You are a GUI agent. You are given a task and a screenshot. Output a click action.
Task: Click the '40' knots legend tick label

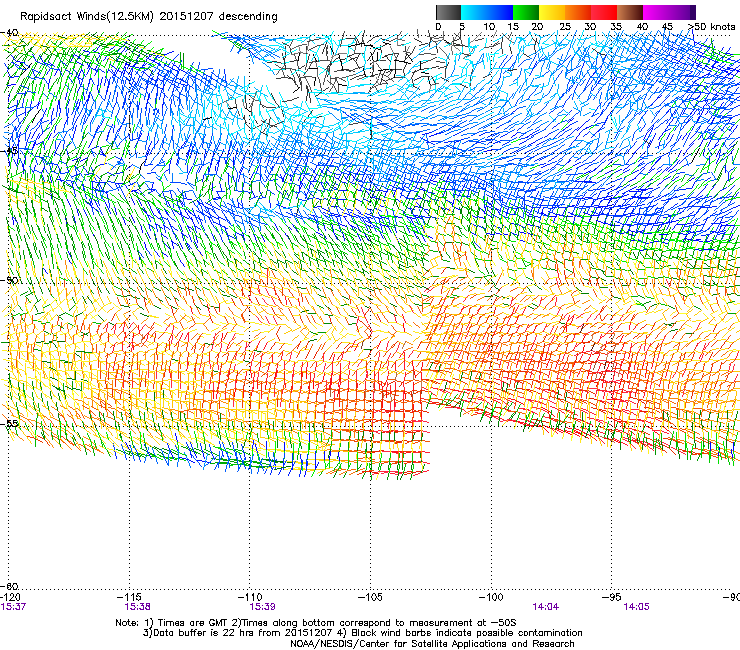coord(643,27)
